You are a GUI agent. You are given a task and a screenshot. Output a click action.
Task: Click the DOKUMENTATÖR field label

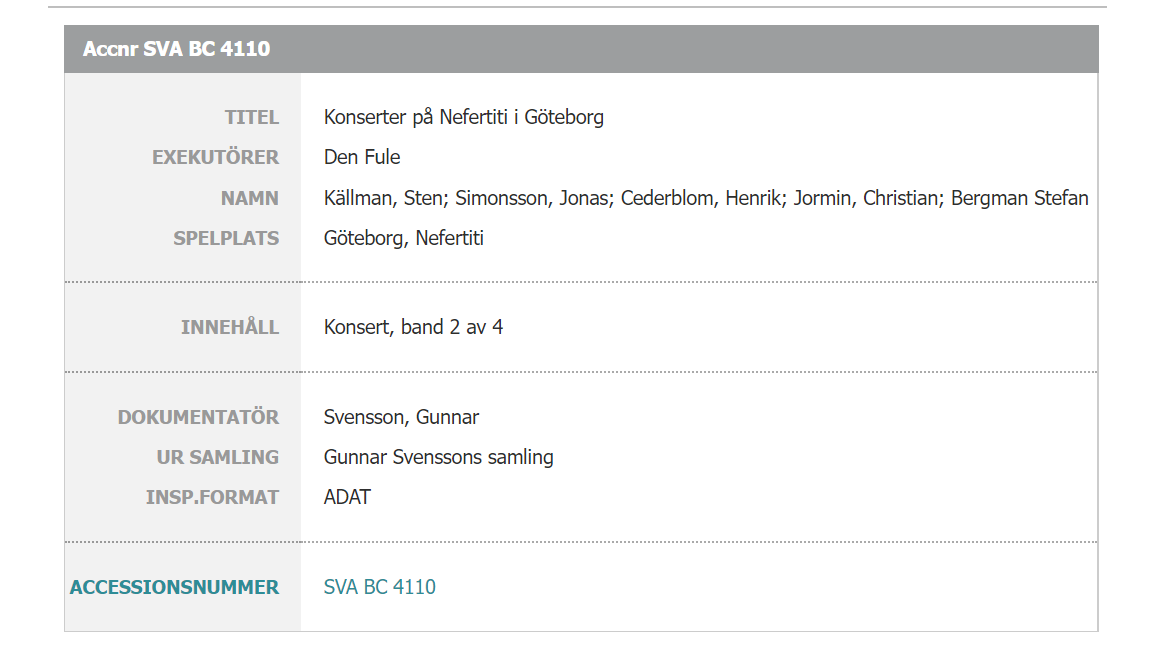(198, 417)
